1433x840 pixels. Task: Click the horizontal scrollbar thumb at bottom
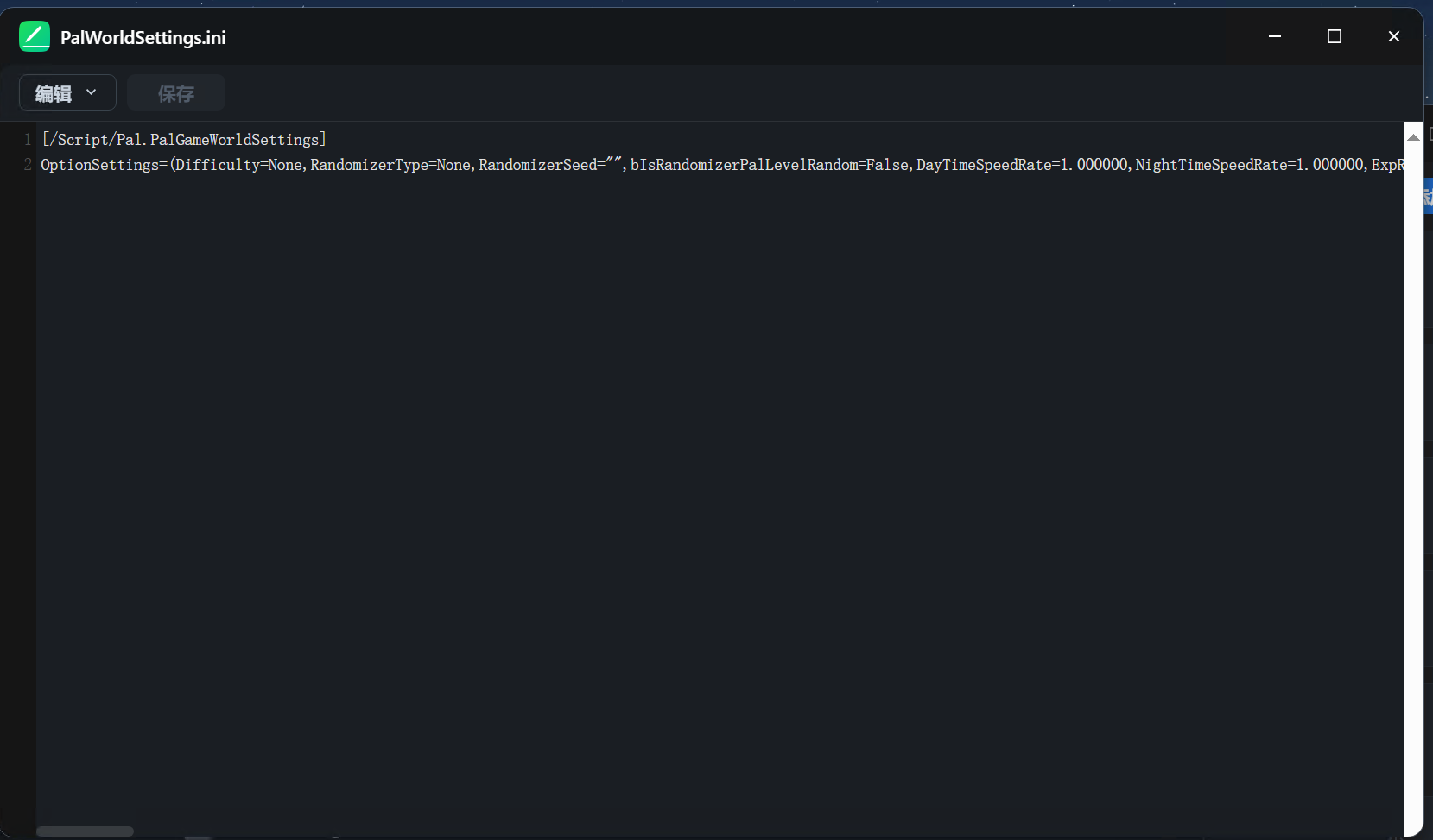86,831
